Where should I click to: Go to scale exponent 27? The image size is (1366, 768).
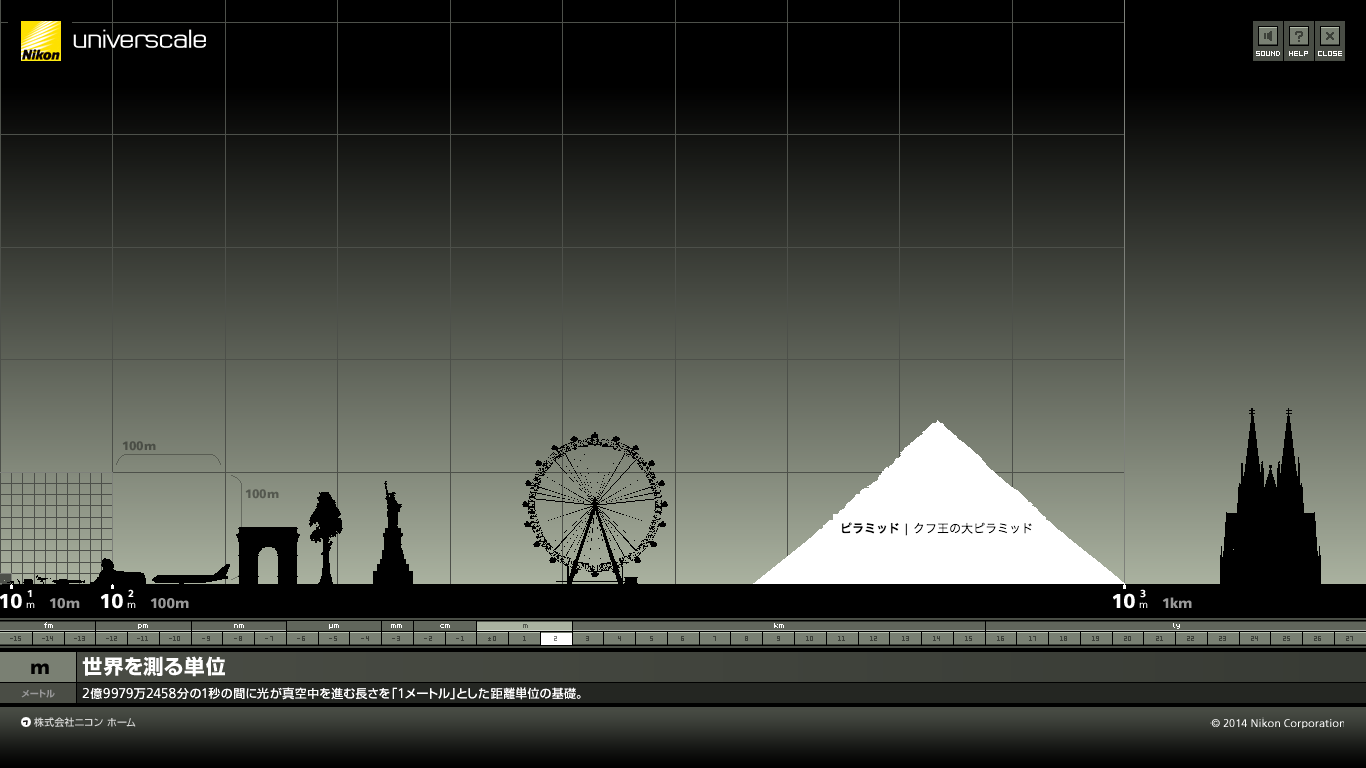tap(1350, 638)
